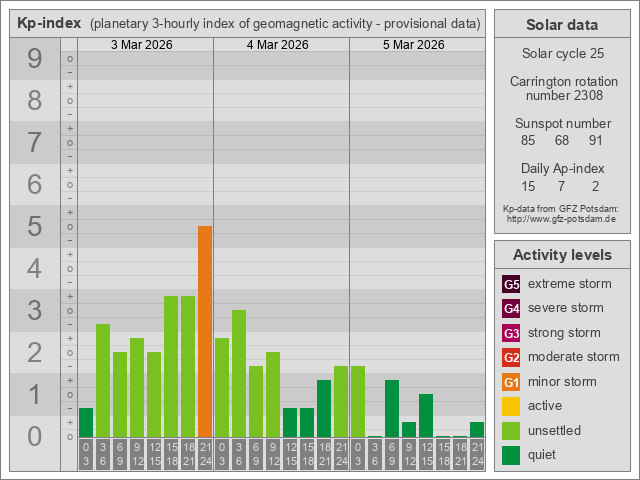Select the 4 Mar 2026 date header
Image resolution: width=640 pixels, height=480 pixels.
(277, 45)
